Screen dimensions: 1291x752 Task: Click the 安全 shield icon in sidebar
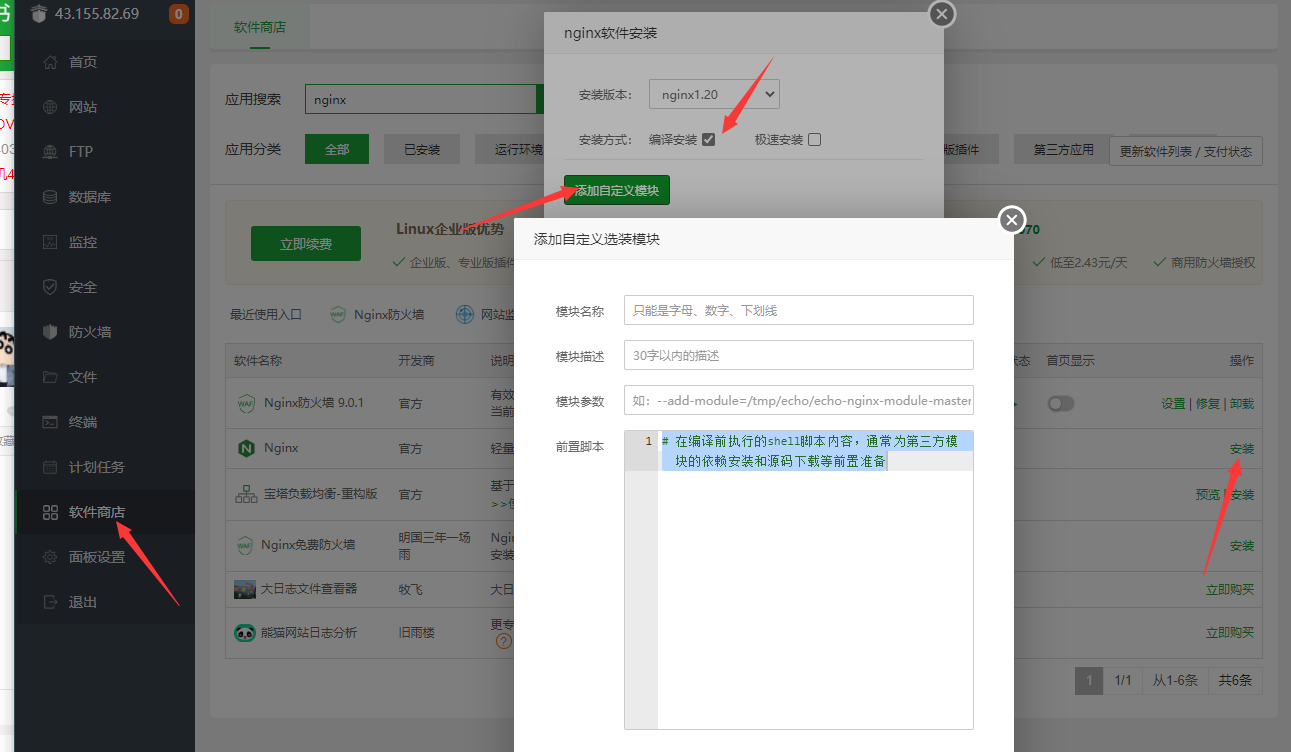tap(50, 287)
